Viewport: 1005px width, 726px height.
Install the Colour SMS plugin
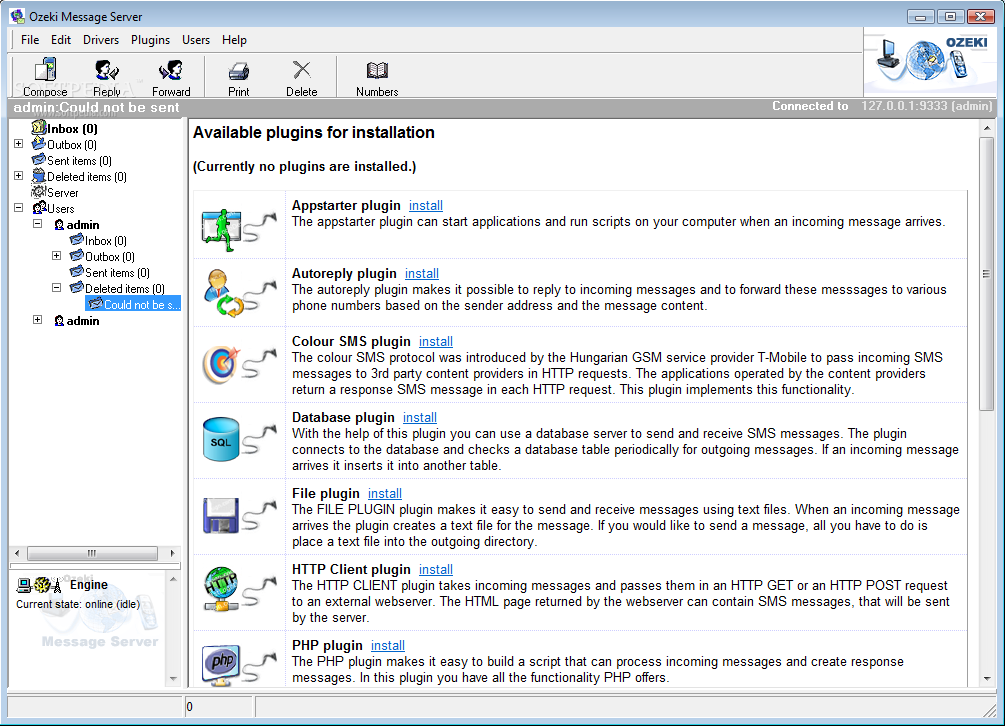coord(436,342)
